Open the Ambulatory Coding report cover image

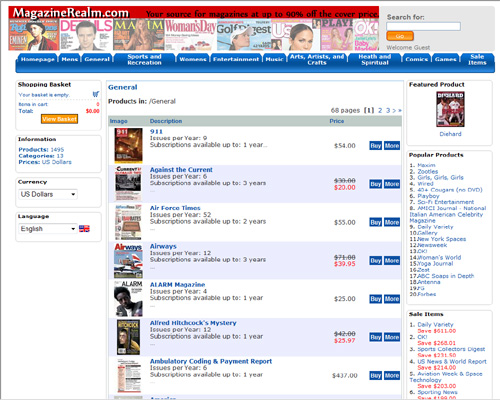128,376
